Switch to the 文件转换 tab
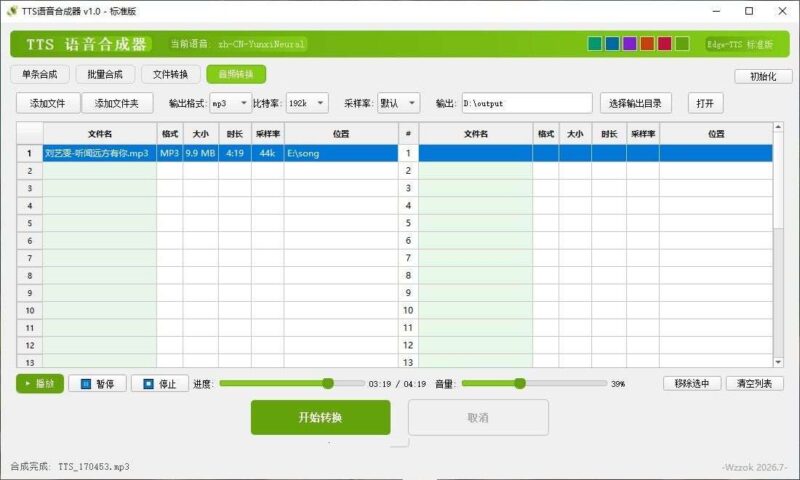The width and height of the screenshot is (800, 480). tap(170, 74)
